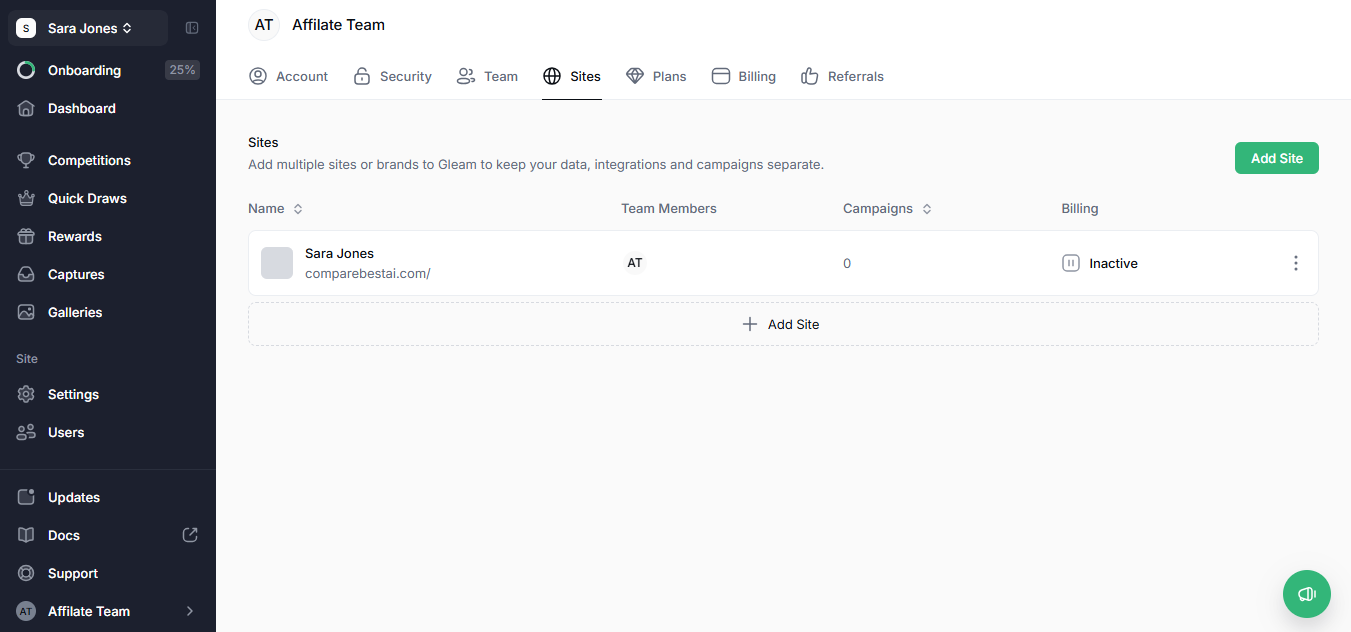Open Updates icon in sidebar

point(26,497)
